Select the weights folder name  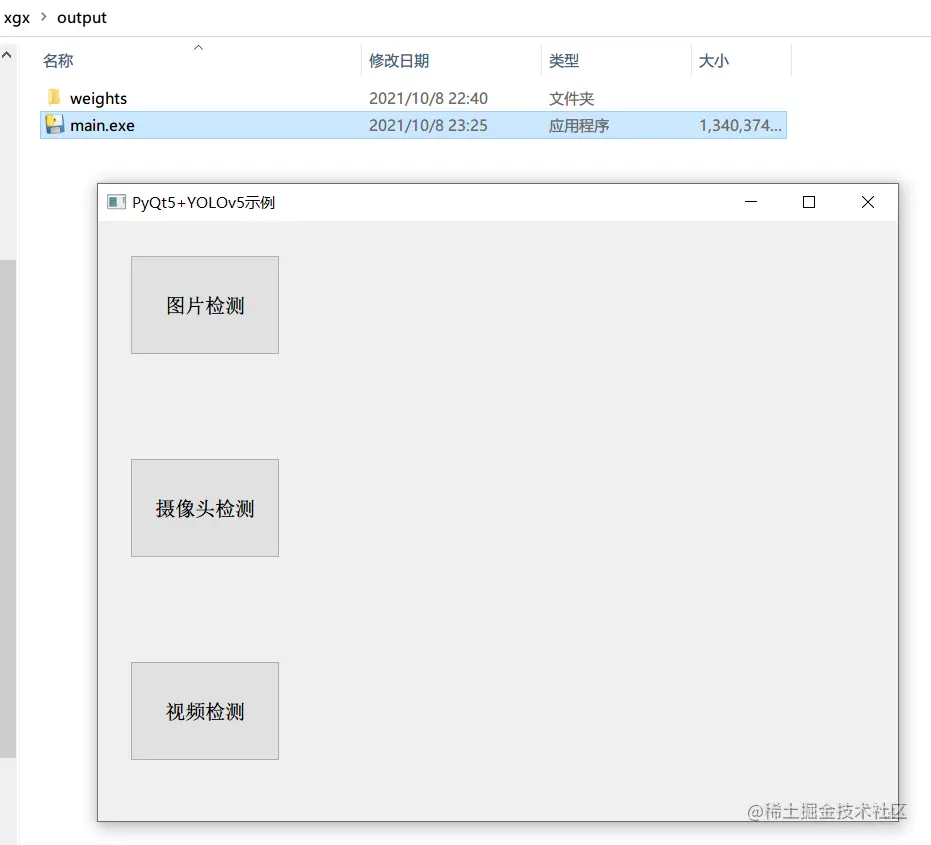tap(99, 98)
